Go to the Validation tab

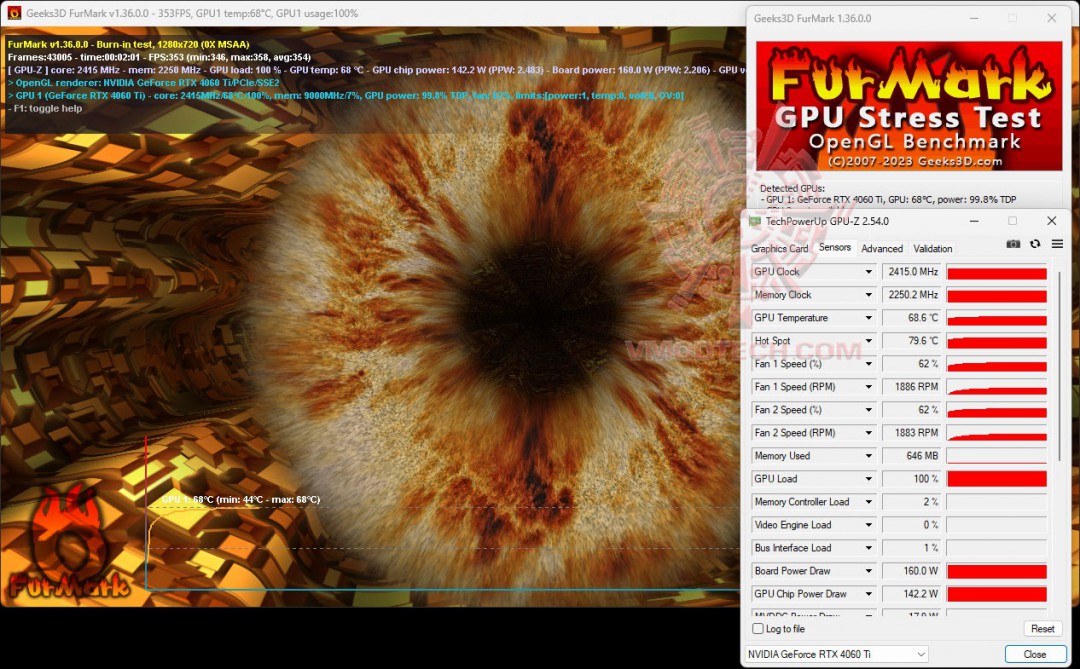[933, 249]
